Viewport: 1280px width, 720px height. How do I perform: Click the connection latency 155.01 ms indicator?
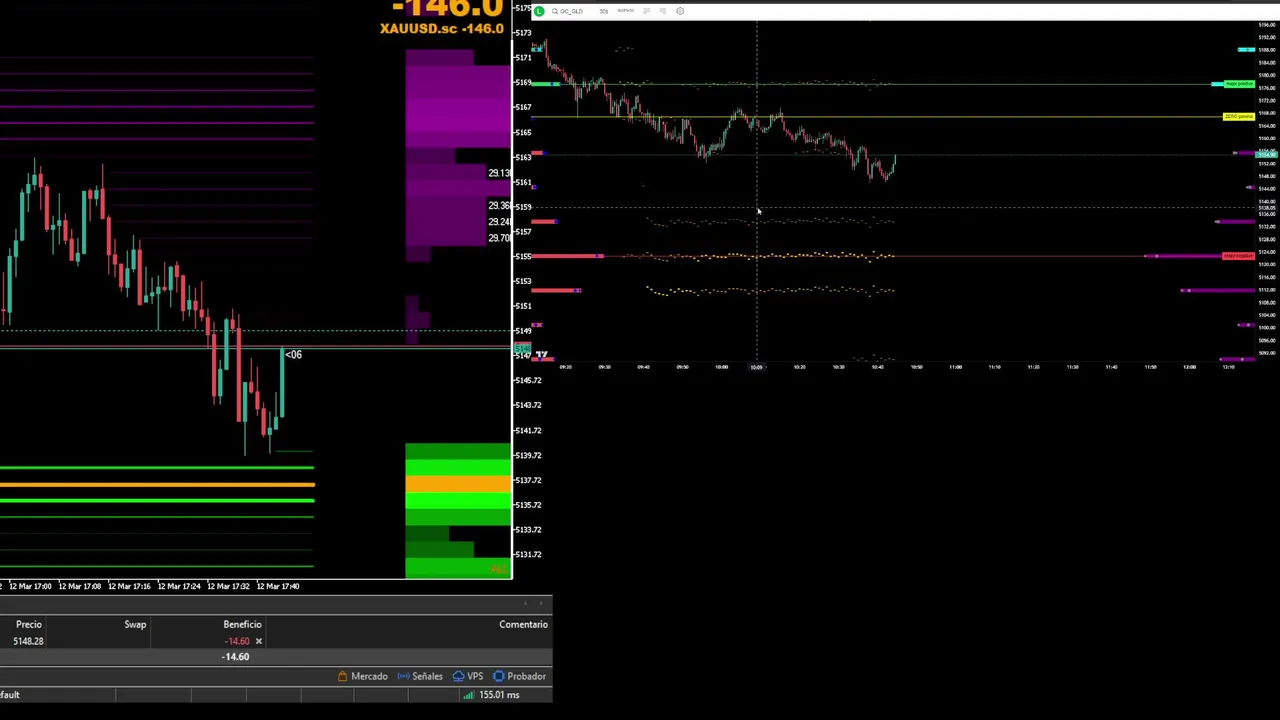coord(493,695)
